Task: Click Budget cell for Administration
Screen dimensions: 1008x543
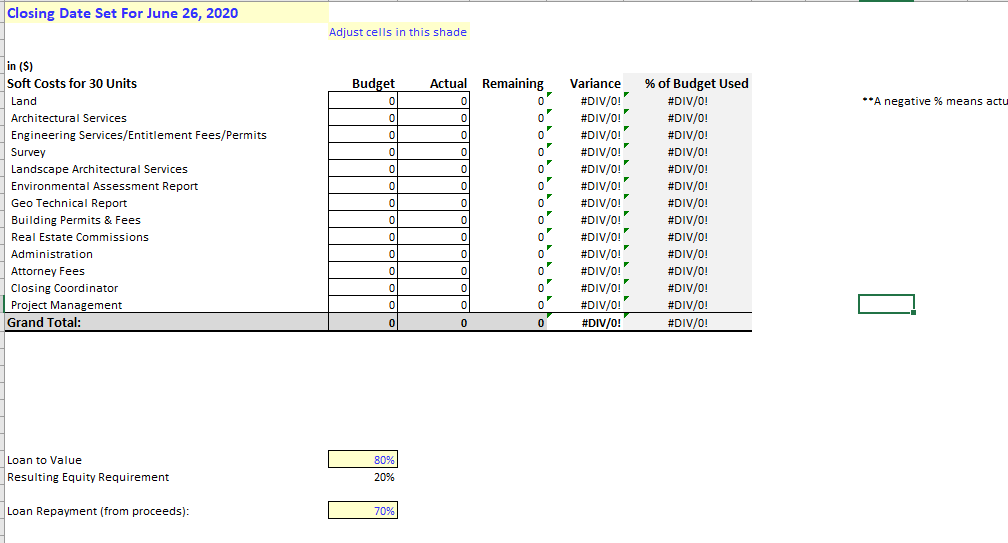Action: click(363, 254)
